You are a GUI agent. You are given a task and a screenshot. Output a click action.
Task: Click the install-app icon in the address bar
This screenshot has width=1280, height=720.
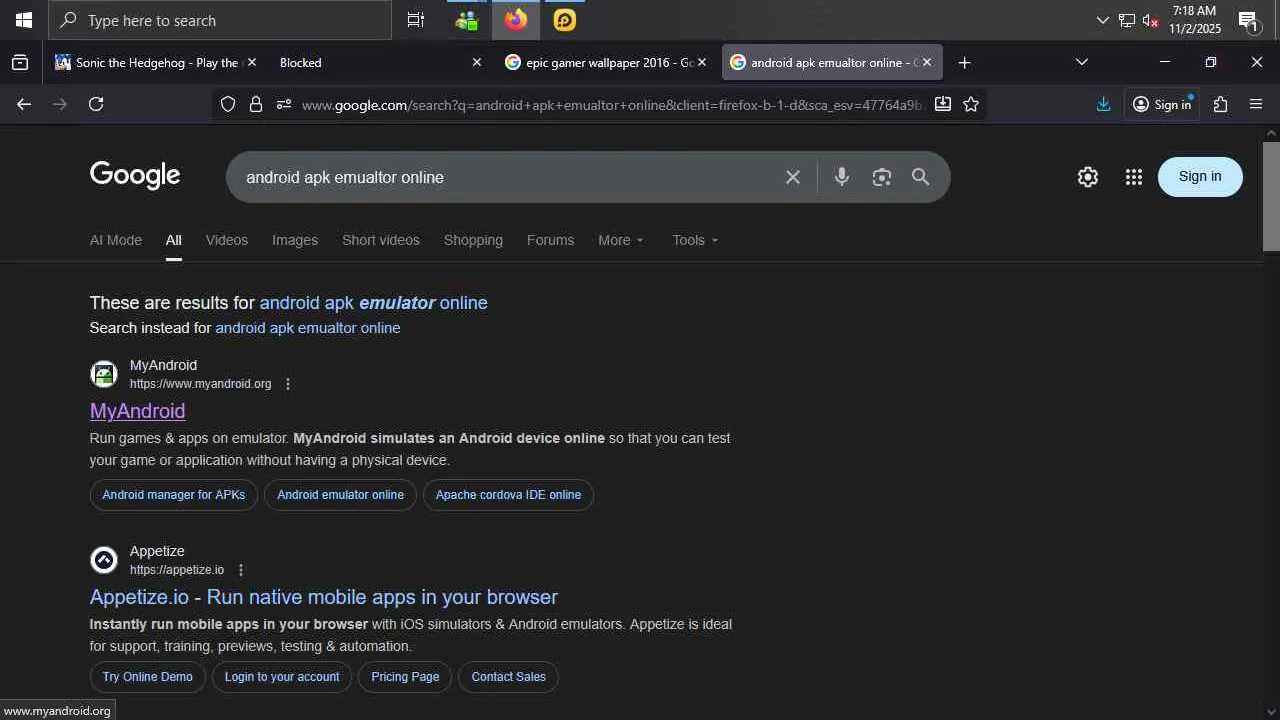(943, 104)
